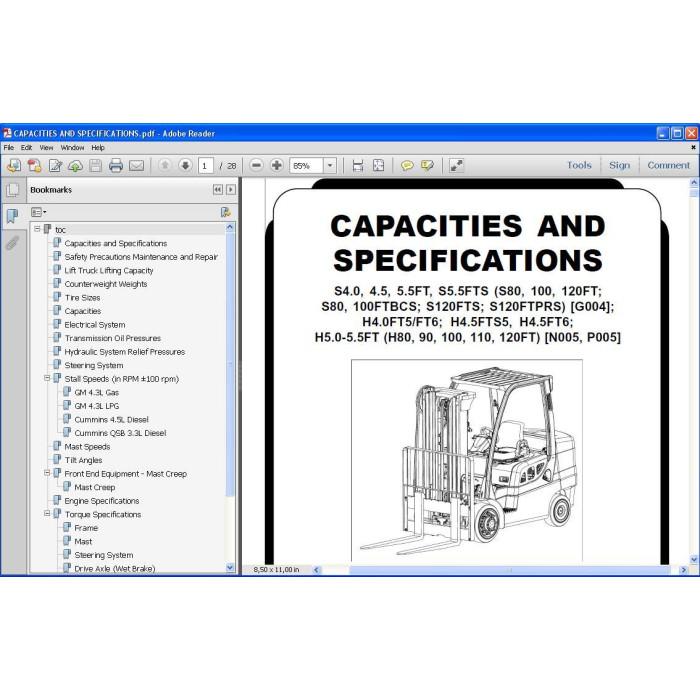This screenshot has height=700, width=700.
Task: Open the Help menu
Action: click(98, 148)
